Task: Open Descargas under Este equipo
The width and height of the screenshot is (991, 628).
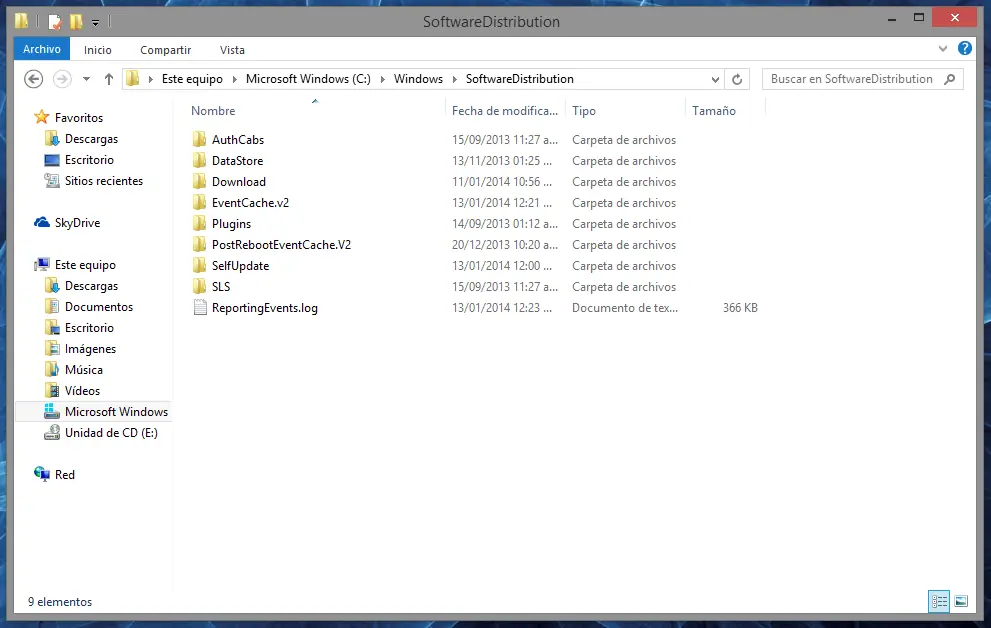Action: pos(91,286)
